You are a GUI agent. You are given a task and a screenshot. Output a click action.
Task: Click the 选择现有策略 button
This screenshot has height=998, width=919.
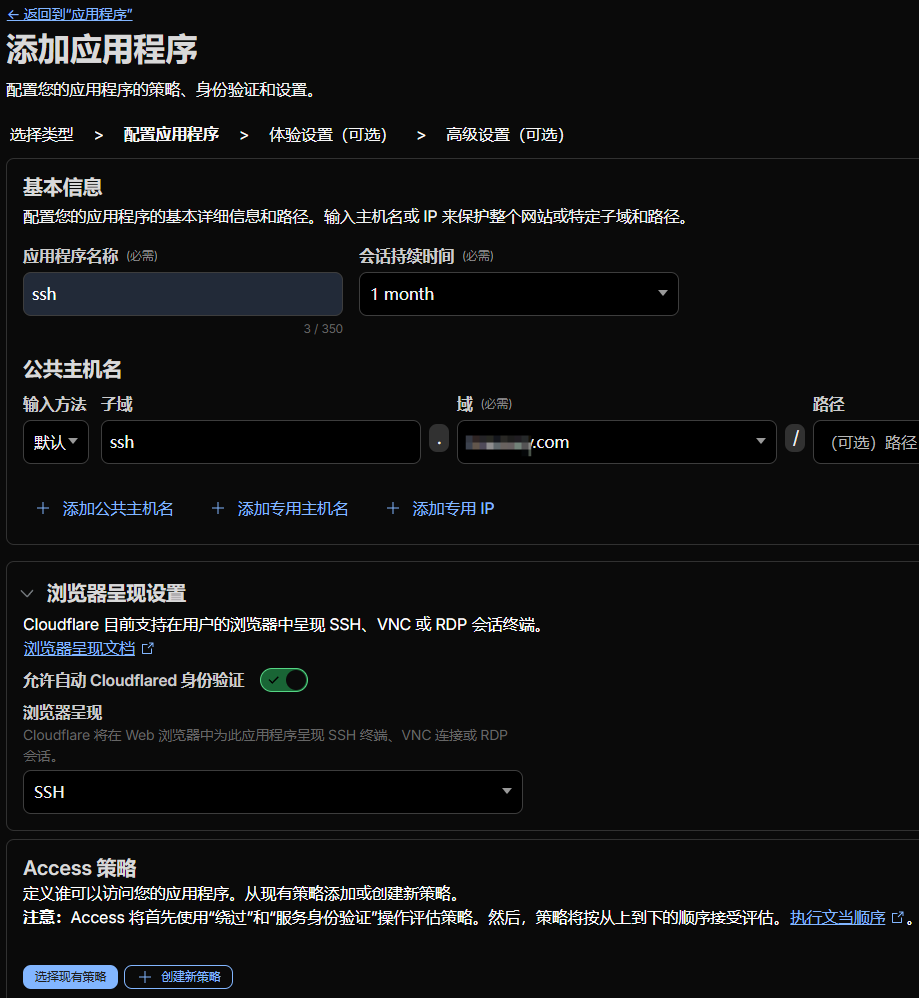click(70, 977)
